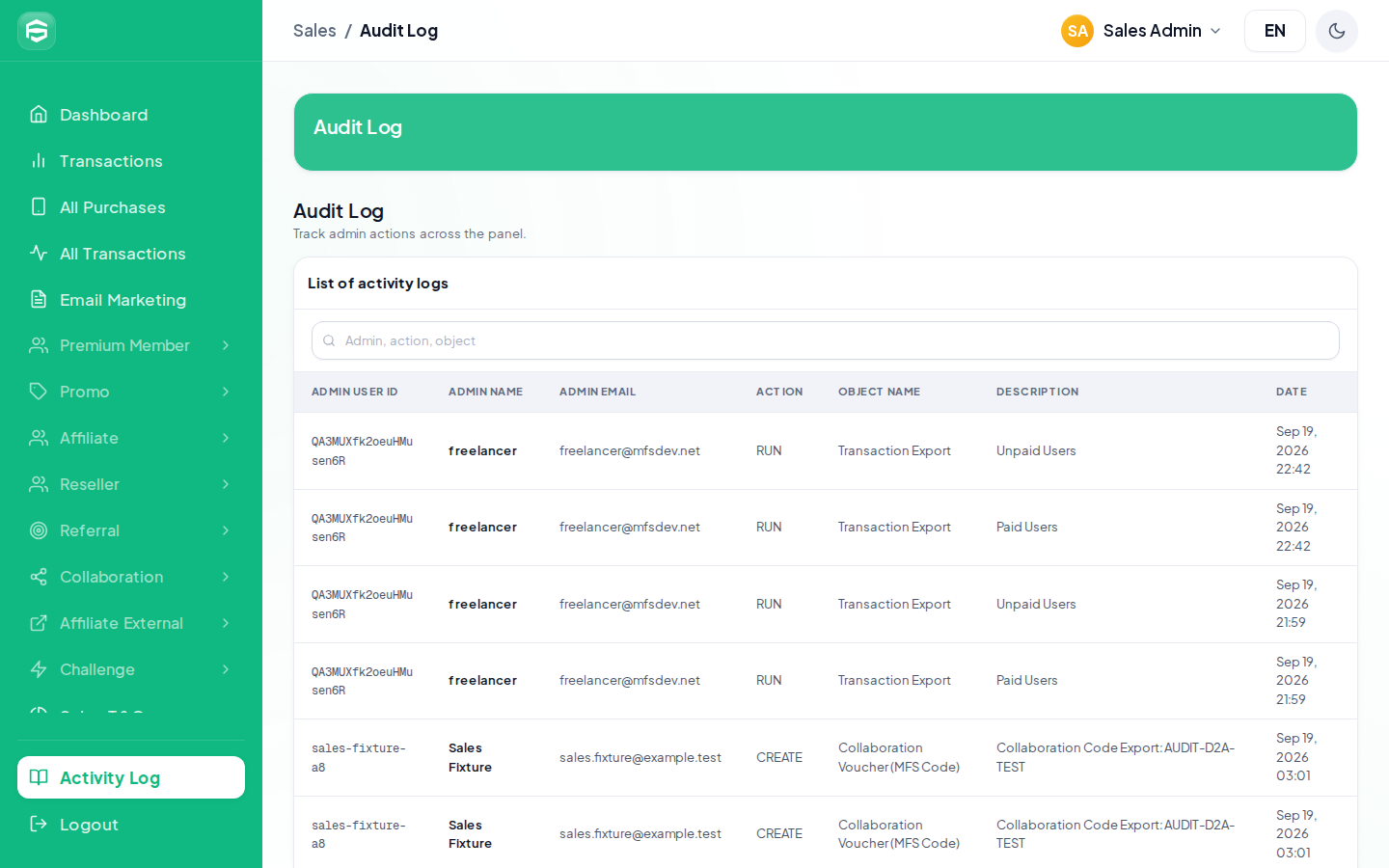Click the app logo icon in sidebar
Screen dimensions: 1389x868
[x=37, y=31]
